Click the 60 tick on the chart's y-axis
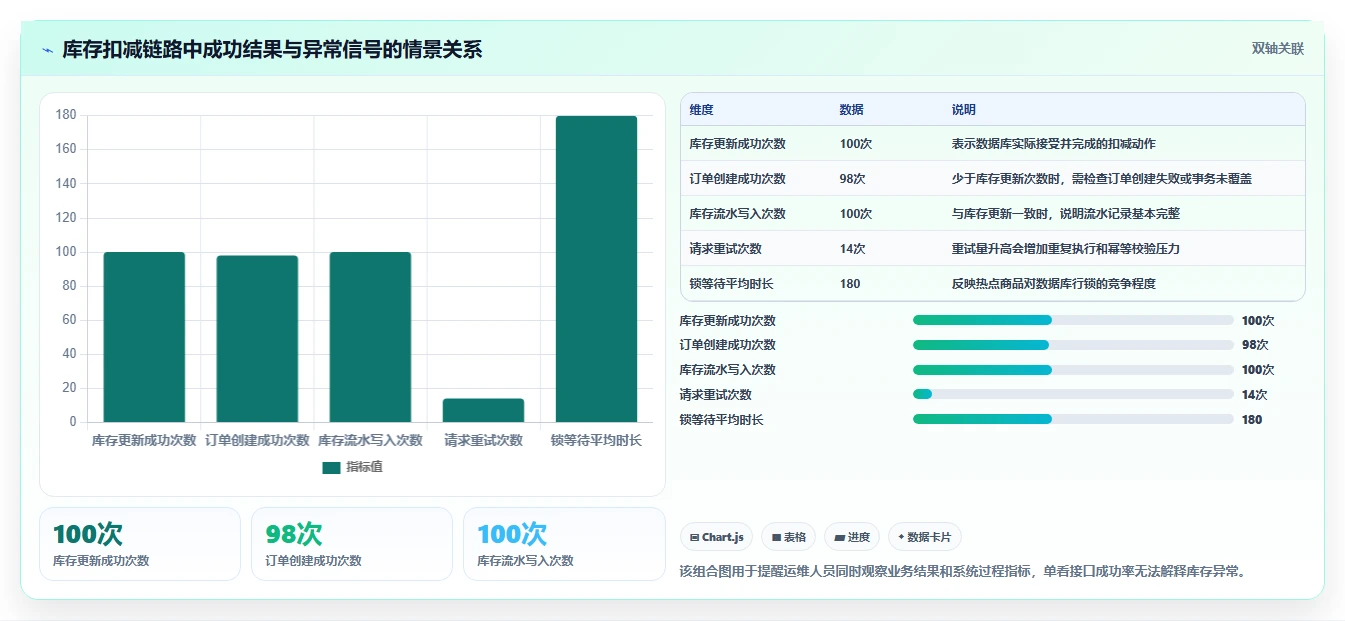This screenshot has height=621, width=1345. click(x=69, y=320)
